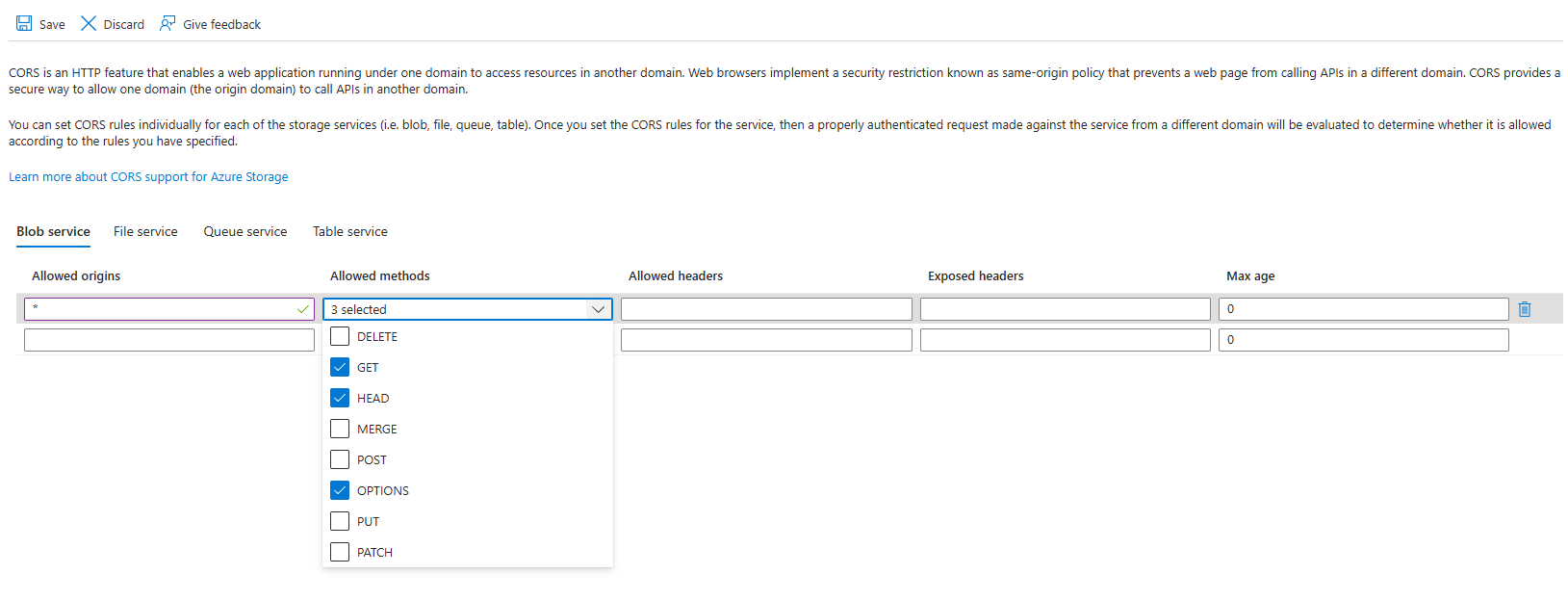The image size is (1568, 601).
Task: Switch to the File service tab
Action: [x=145, y=231]
